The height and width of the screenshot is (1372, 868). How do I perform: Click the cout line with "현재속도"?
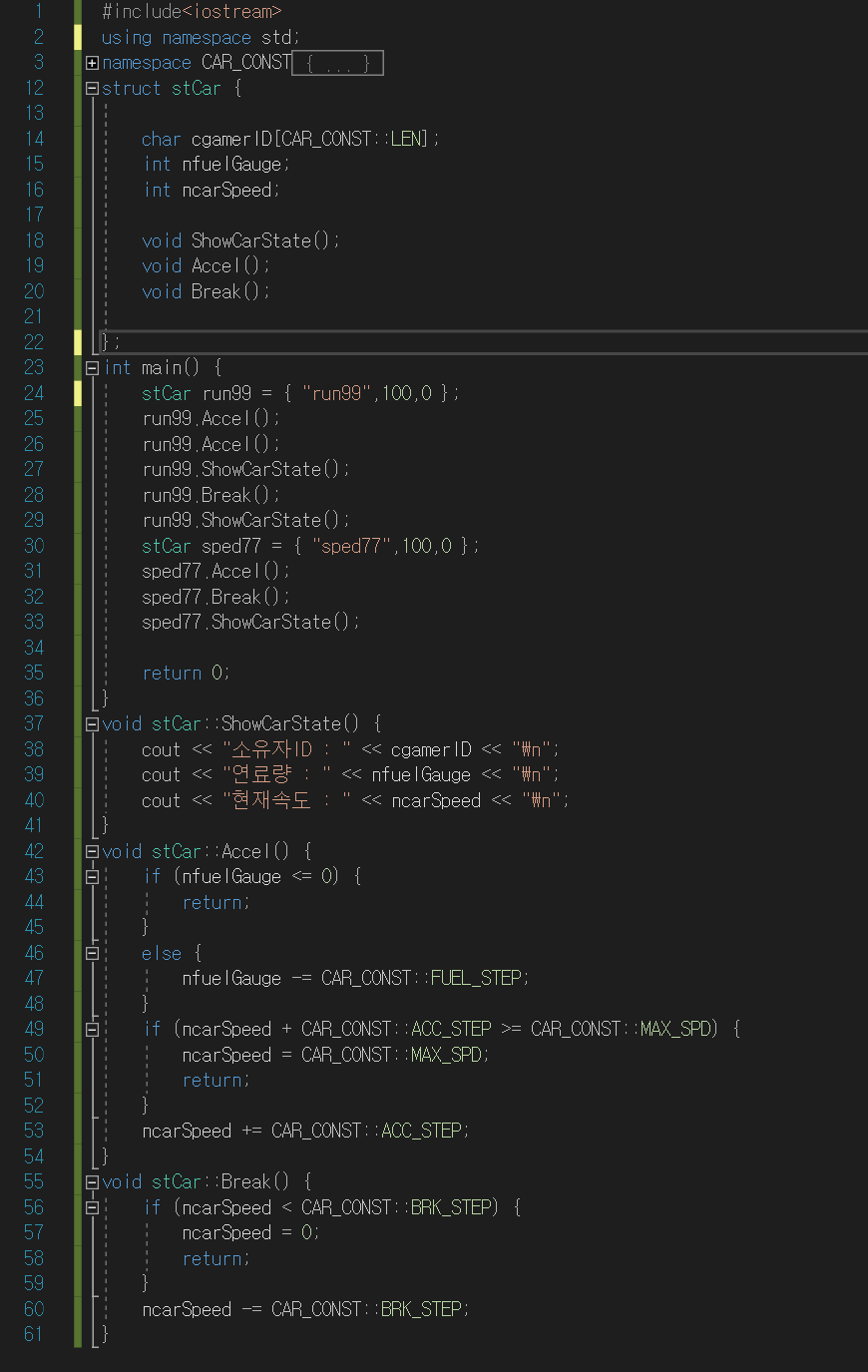coord(355,801)
